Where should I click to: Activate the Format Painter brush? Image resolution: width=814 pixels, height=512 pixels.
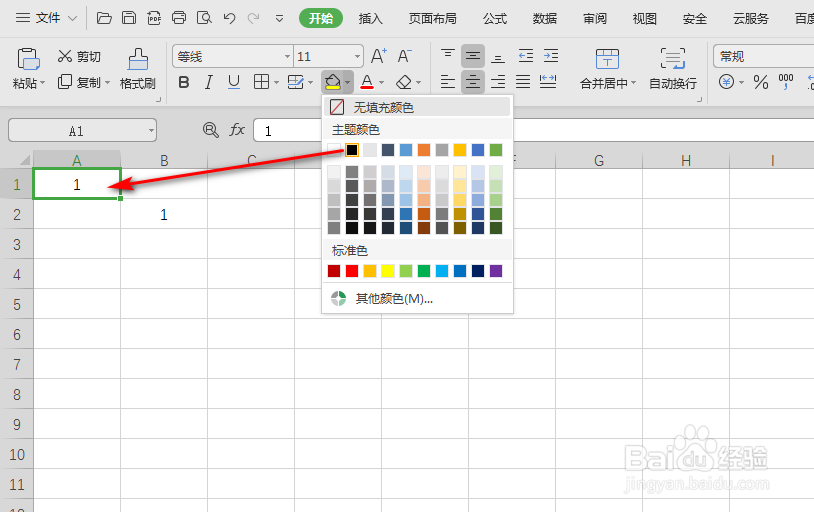tap(138, 59)
